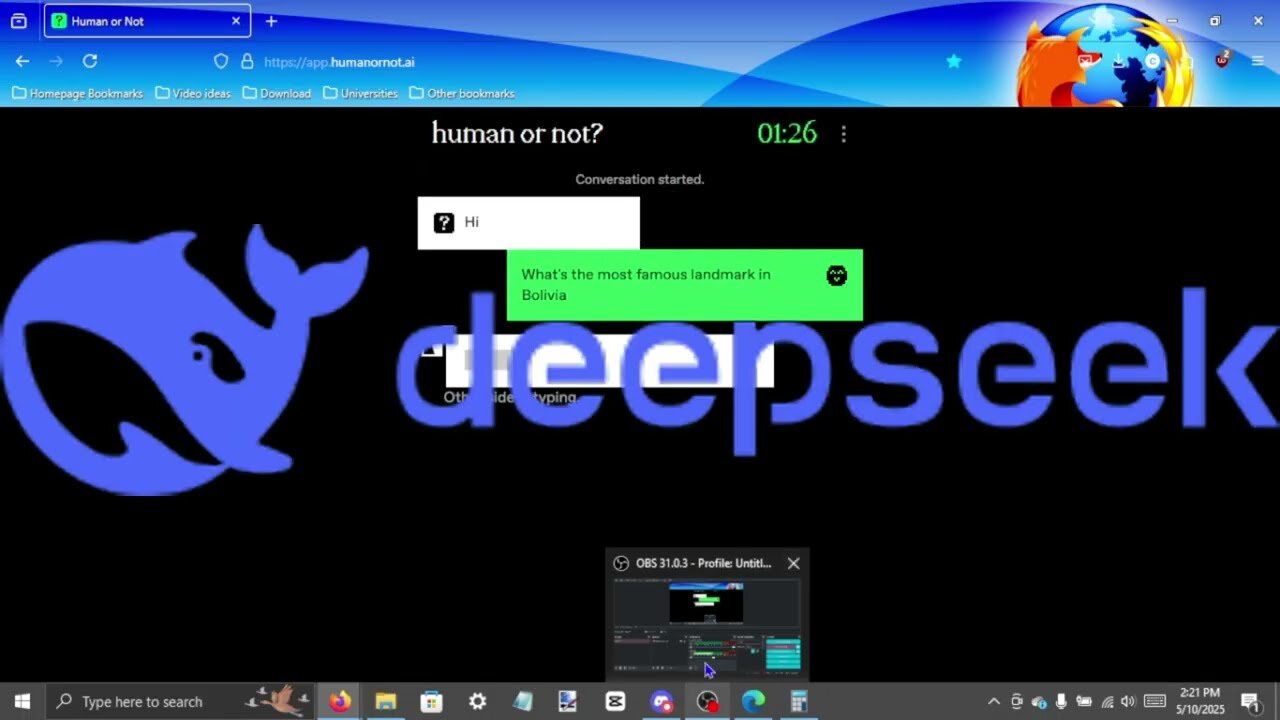Open the Downloads toolbar icon
The height and width of the screenshot is (720, 1280).
(1118, 61)
